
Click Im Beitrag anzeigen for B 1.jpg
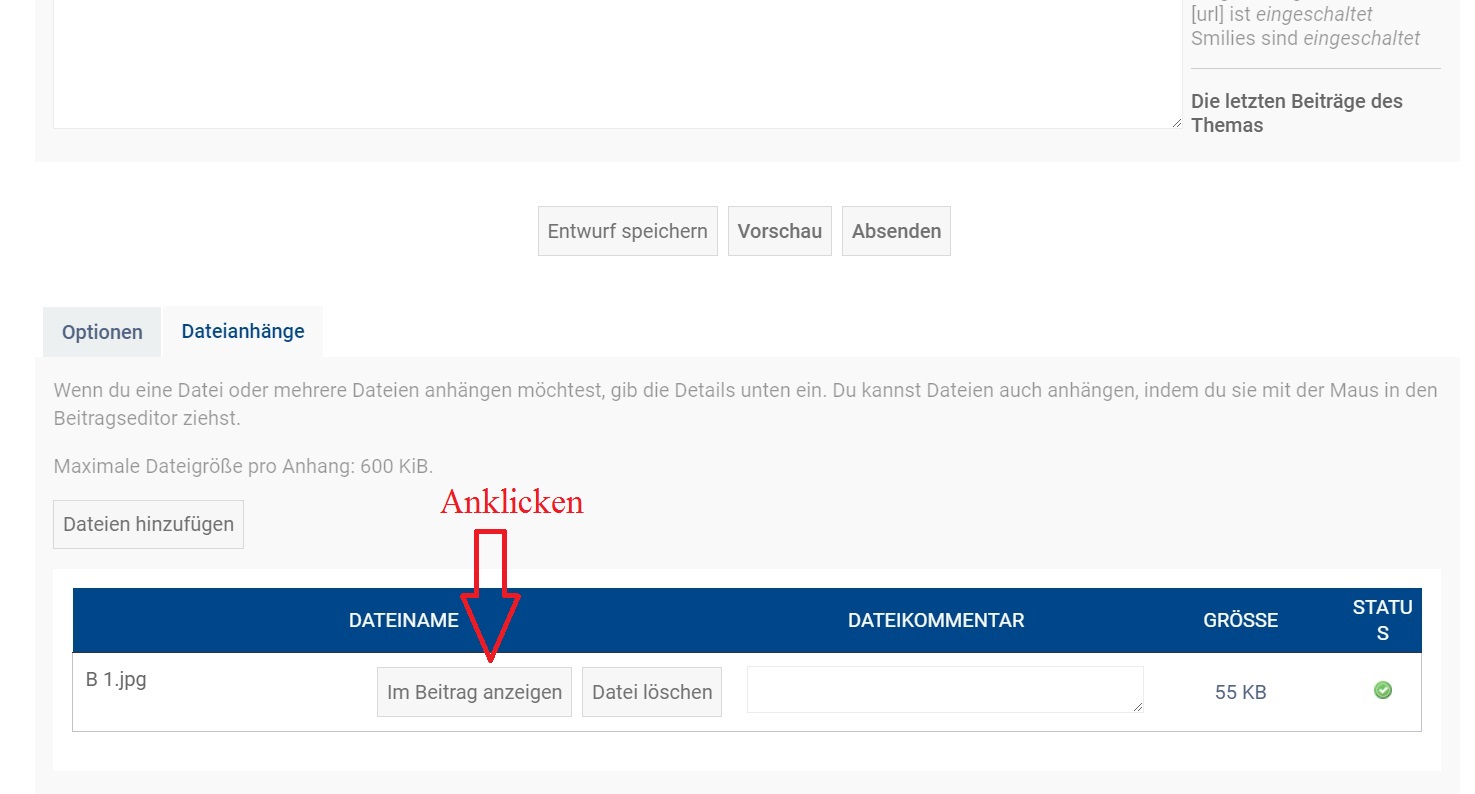[x=474, y=692]
